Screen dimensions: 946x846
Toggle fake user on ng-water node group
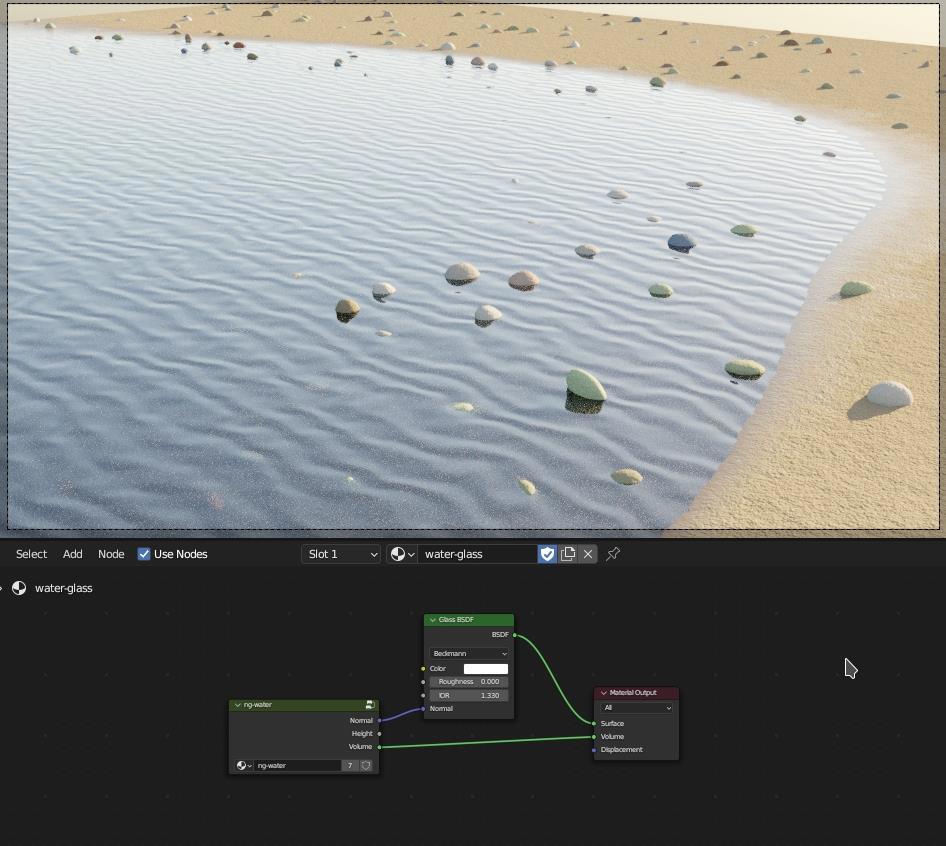click(x=366, y=766)
